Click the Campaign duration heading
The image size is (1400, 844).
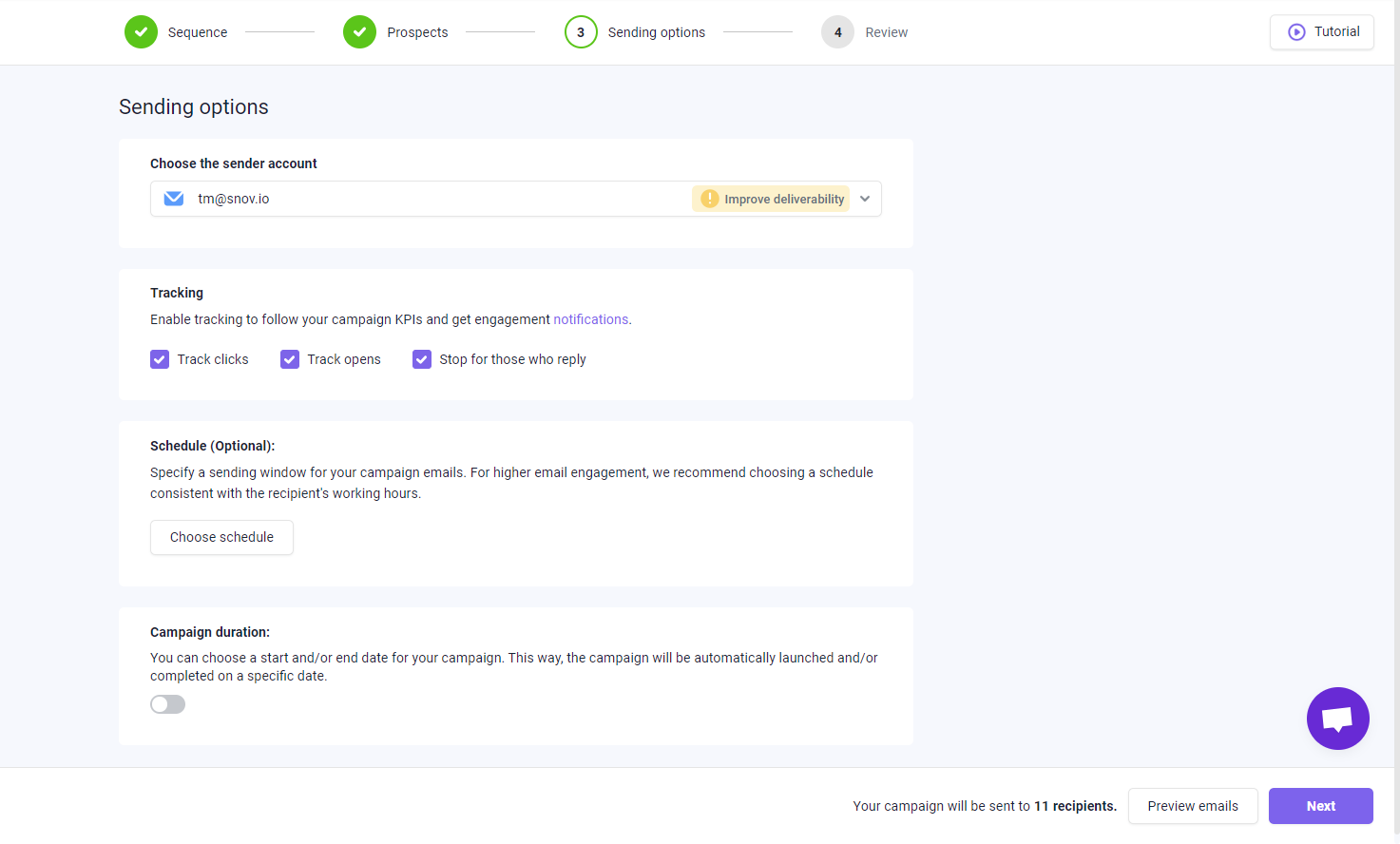click(x=210, y=632)
